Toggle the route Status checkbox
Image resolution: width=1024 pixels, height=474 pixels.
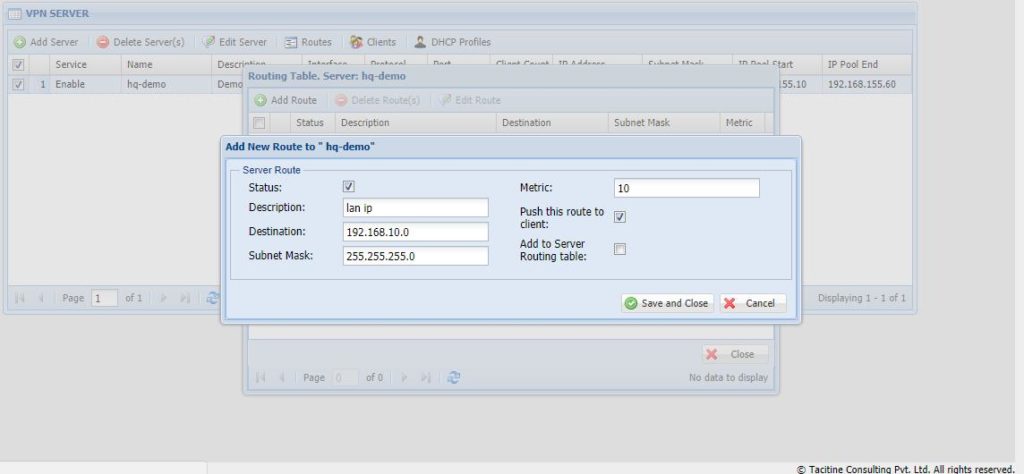(349, 187)
